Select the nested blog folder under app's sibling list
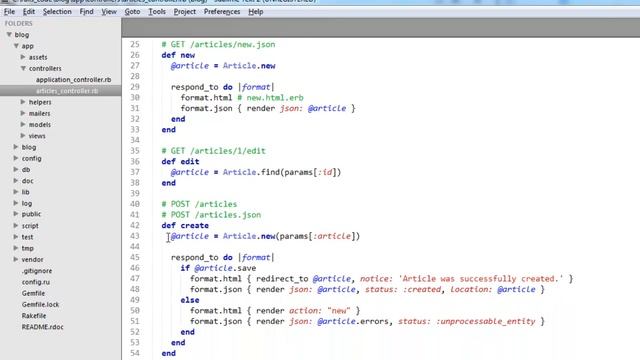The width and height of the screenshot is (640, 360). [29, 147]
